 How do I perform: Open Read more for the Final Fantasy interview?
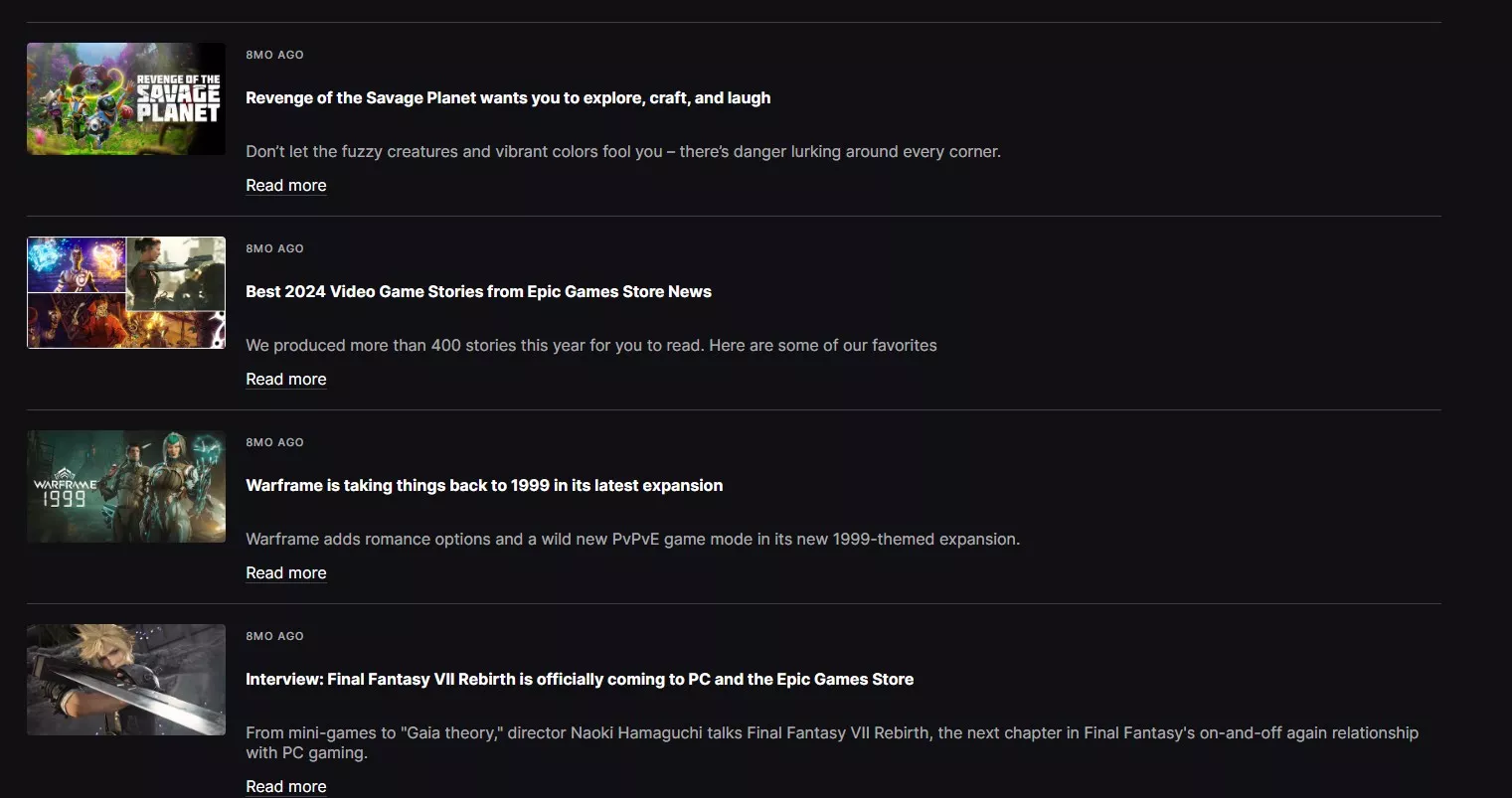pyautogui.click(x=286, y=786)
